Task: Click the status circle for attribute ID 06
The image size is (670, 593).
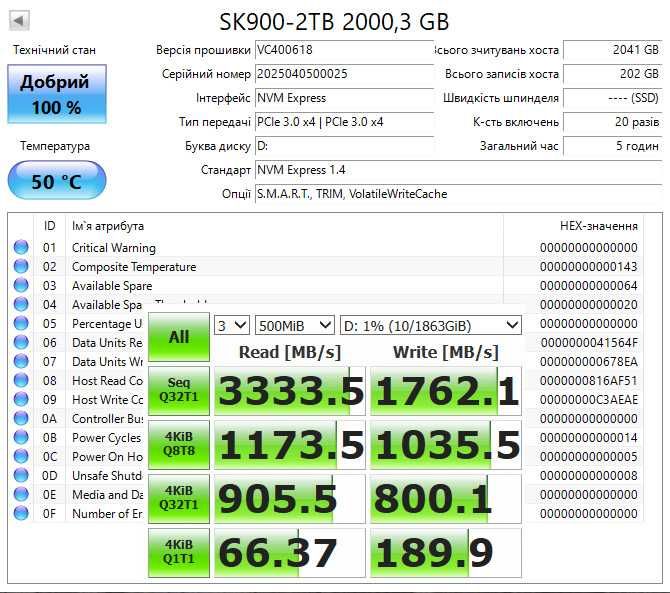Action: click(21, 342)
